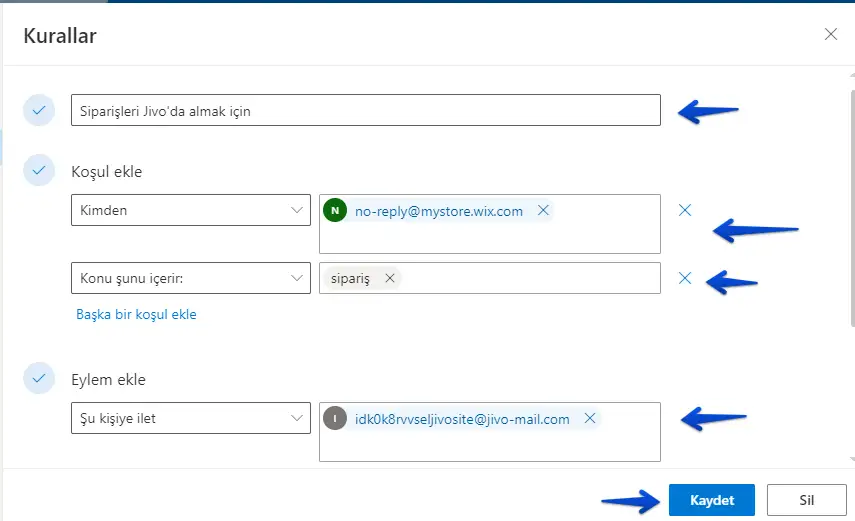
Task: Delete the Konu şunu içerir condition row
Action: (x=685, y=279)
